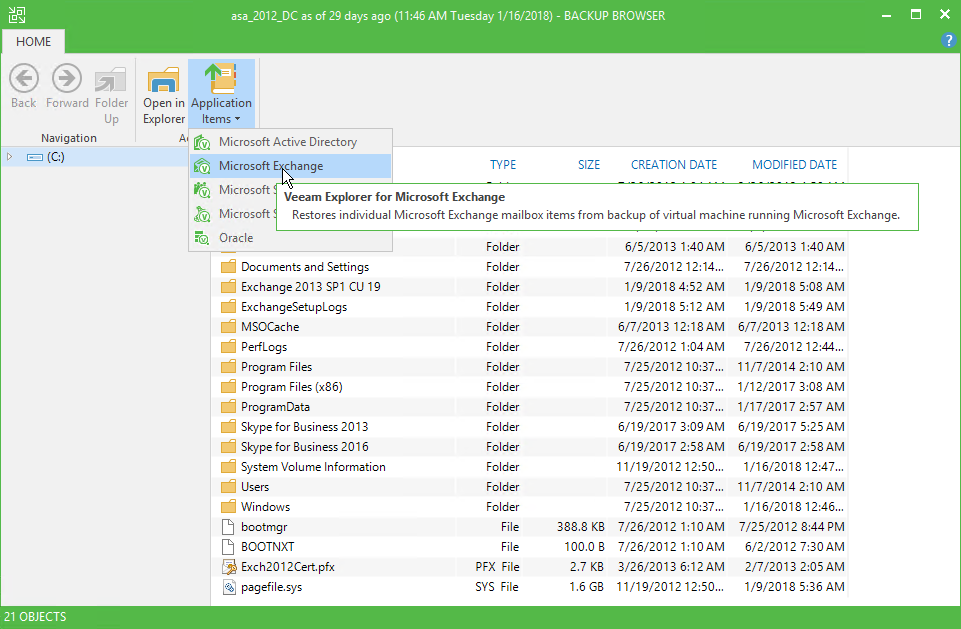
Task: Click the Forward navigation arrow icon
Action: click(x=67, y=78)
